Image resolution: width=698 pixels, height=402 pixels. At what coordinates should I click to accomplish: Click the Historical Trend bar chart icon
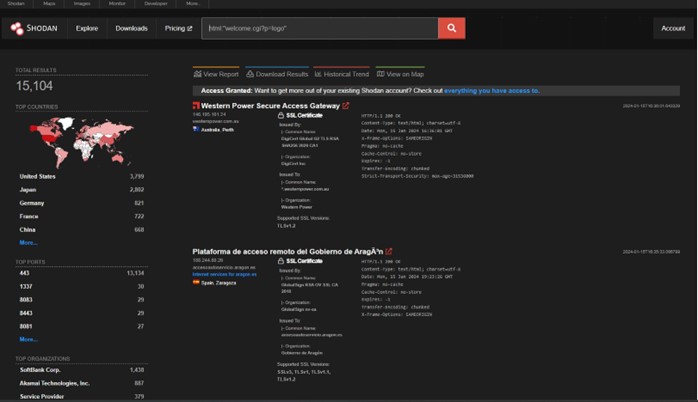[x=318, y=74]
